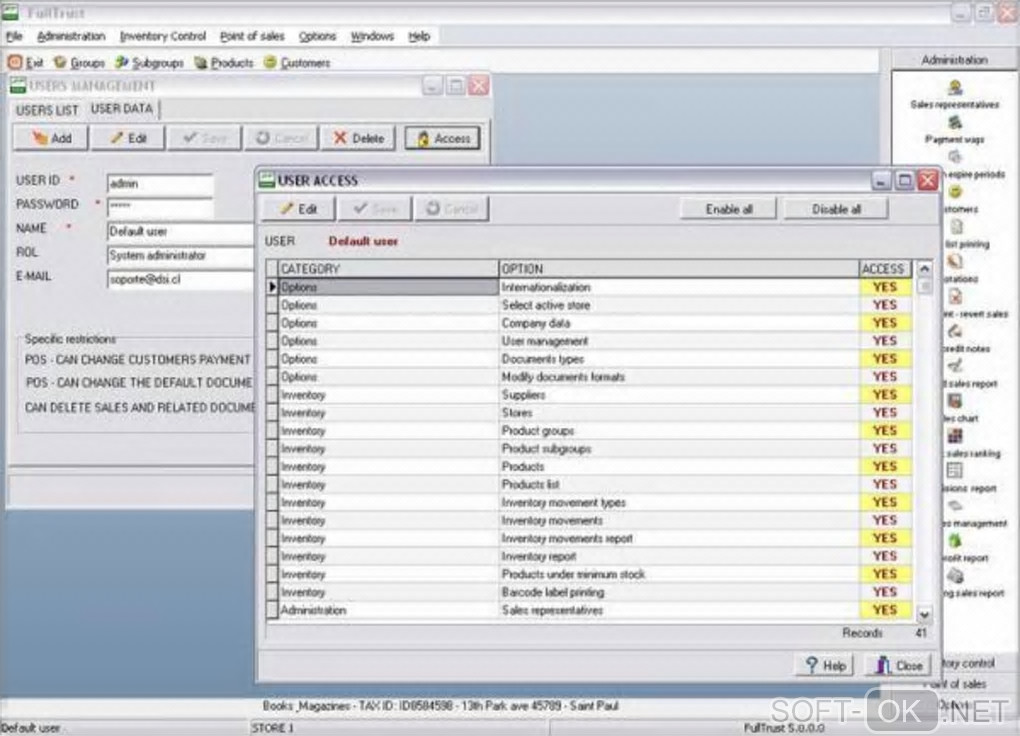Open the File menu
The image size is (1020, 736).
click(14, 36)
